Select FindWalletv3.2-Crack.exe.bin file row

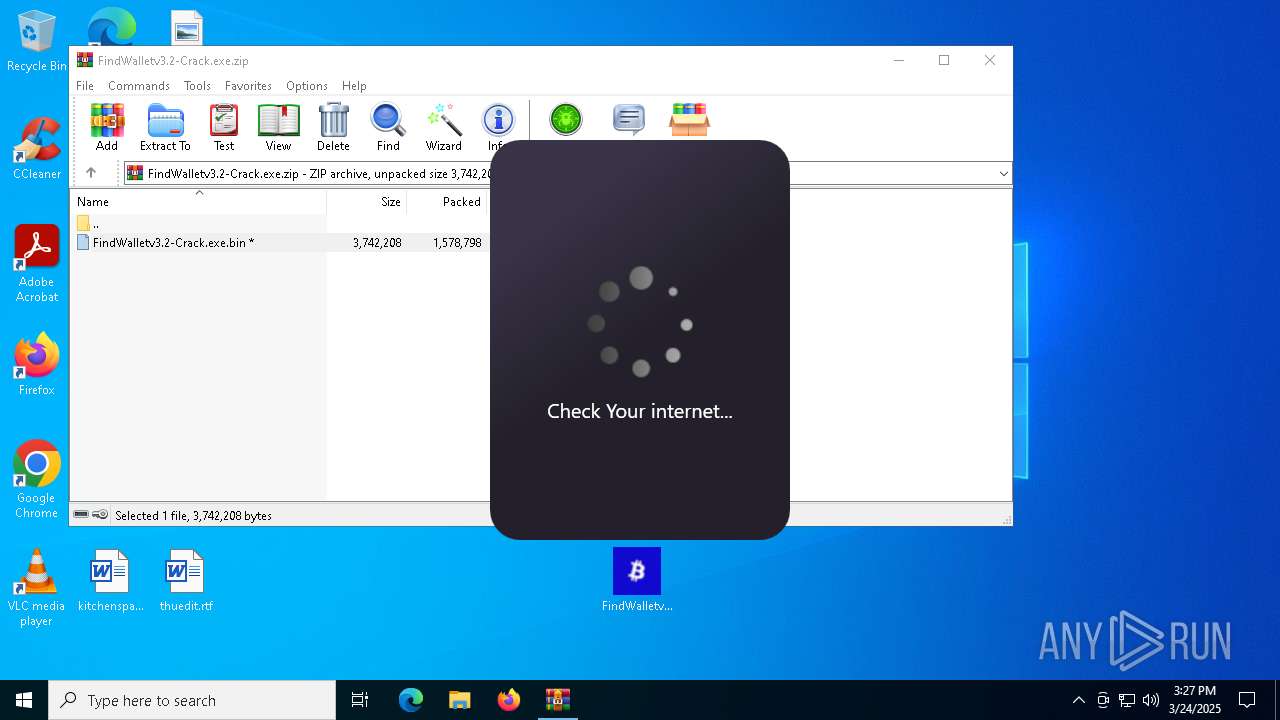click(x=280, y=243)
